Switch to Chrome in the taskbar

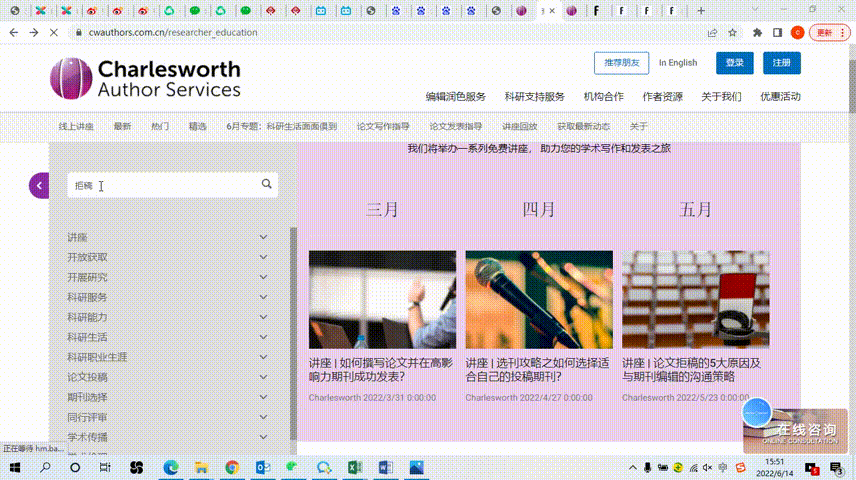[232, 467]
